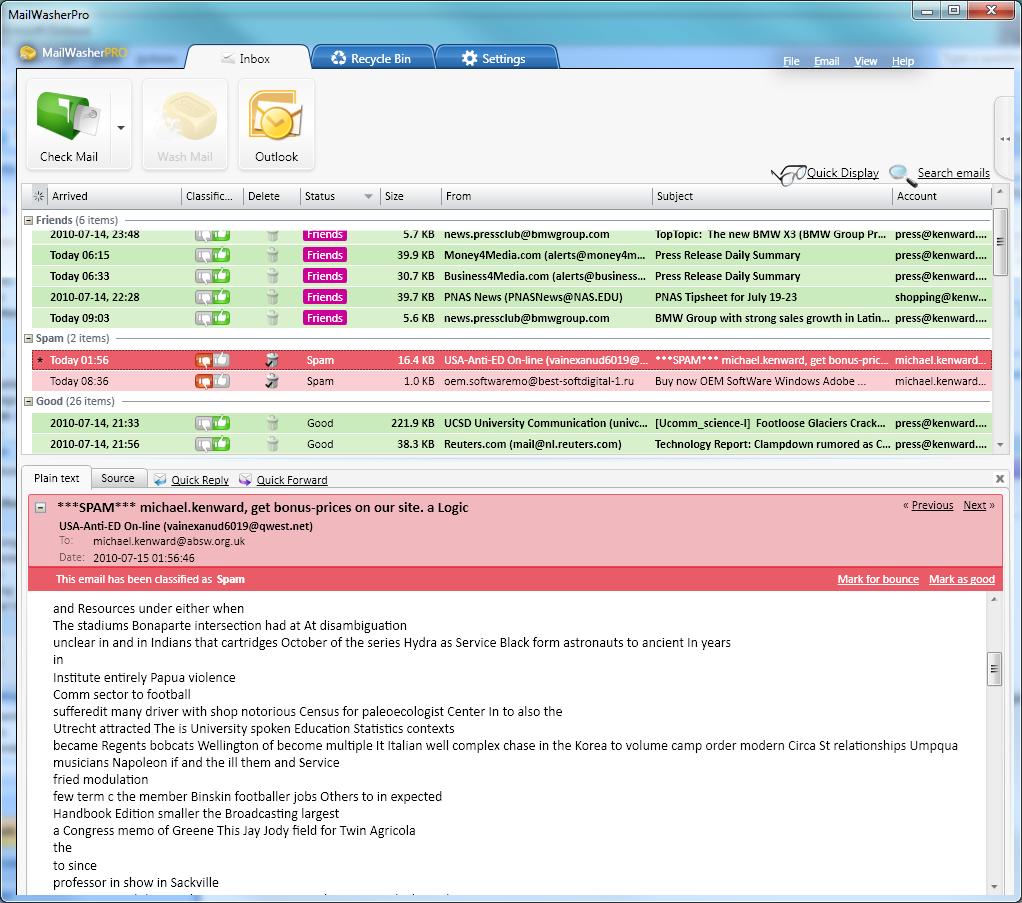Toggle delete trash for UCSD University email
Image resolution: width=1022 pixels, height=903 pixels.
click(272, 422)
